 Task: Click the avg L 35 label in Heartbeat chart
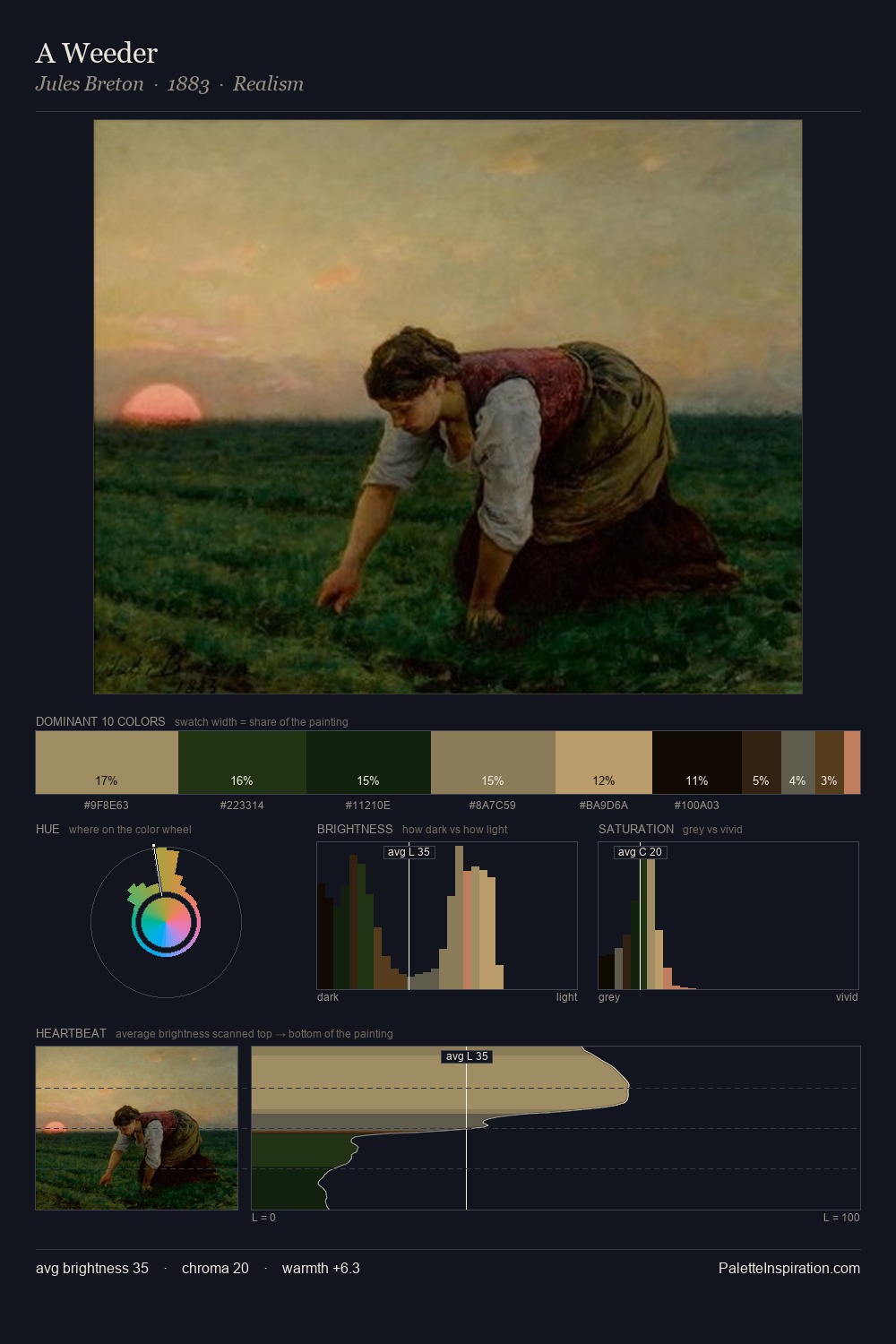[x=467, y=1056]
